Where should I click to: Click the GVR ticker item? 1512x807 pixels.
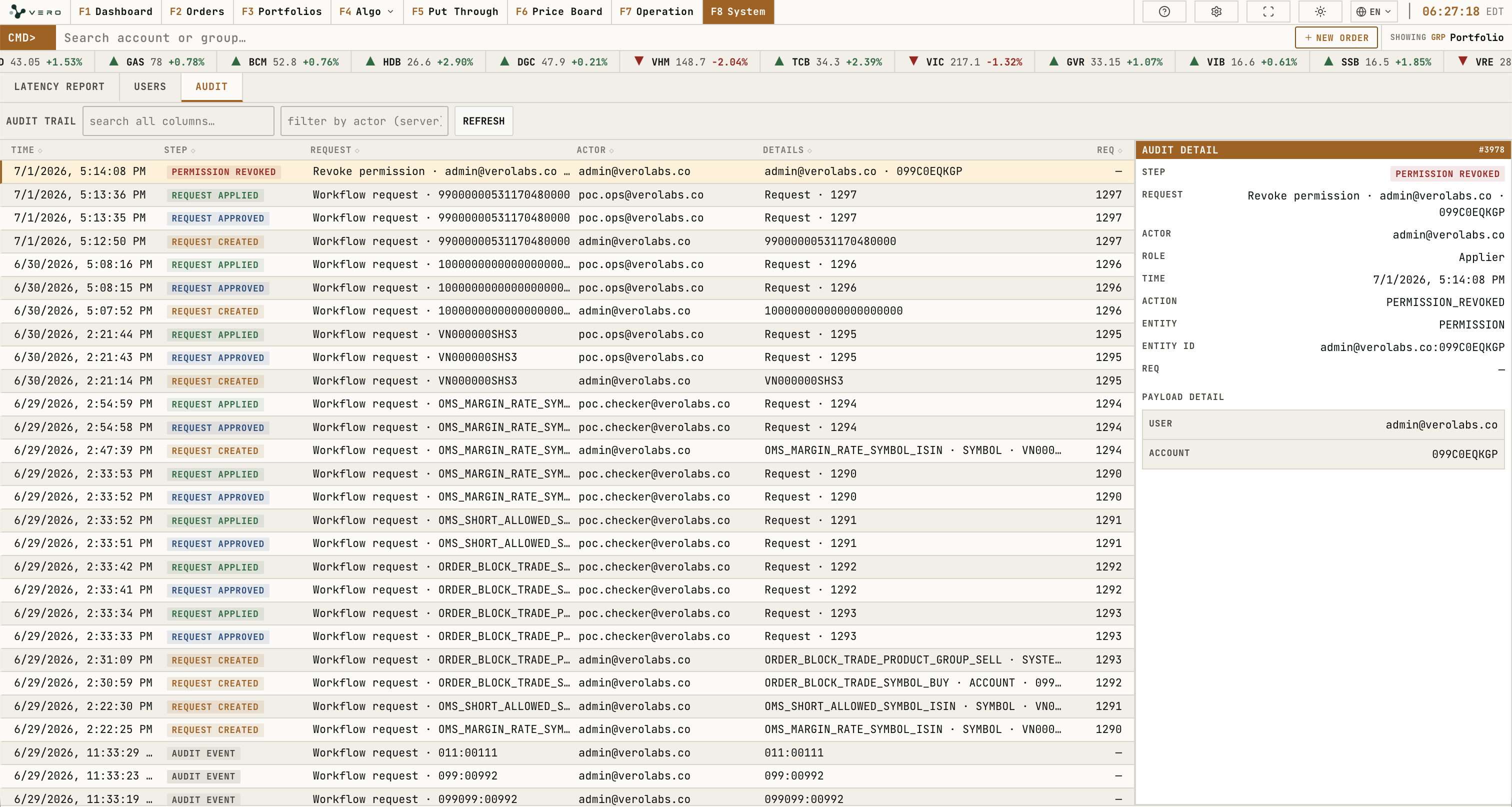(x=1103, y=61)
